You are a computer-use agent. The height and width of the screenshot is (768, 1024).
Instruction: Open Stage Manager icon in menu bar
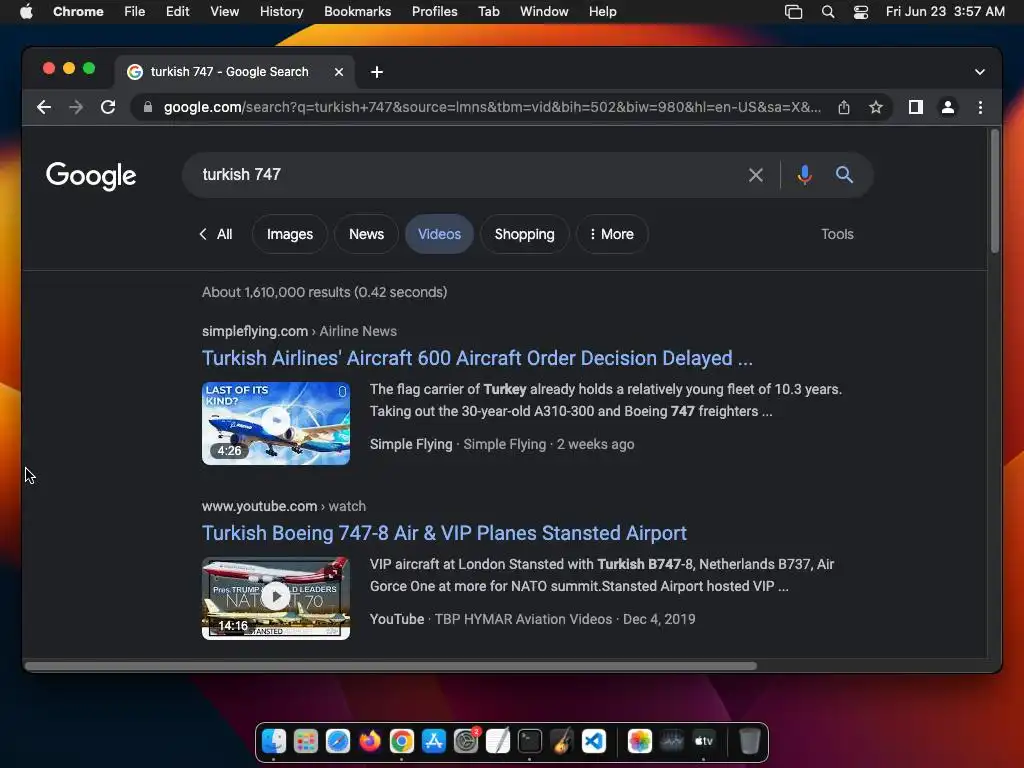tap(793, 12)
